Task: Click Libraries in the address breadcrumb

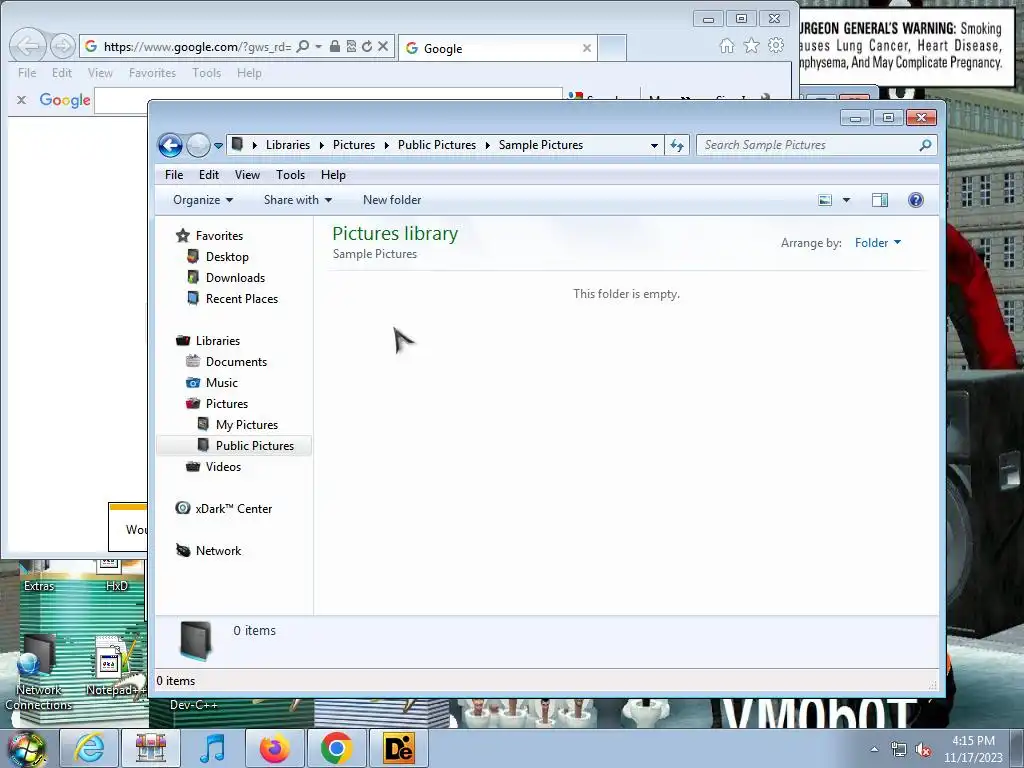Action: [x=288, y=145]
